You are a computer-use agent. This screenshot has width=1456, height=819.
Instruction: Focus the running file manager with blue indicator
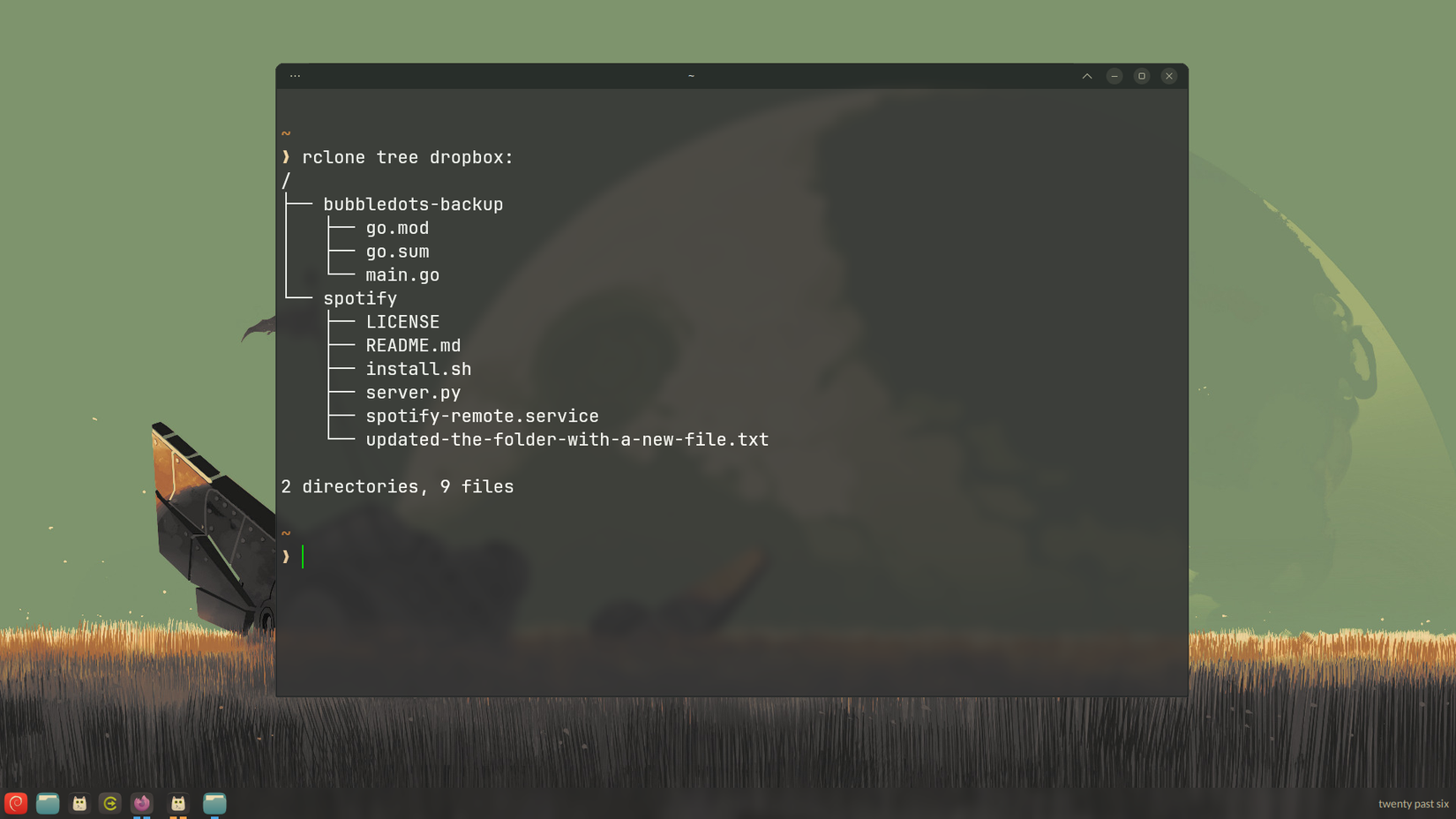[214, 803]
